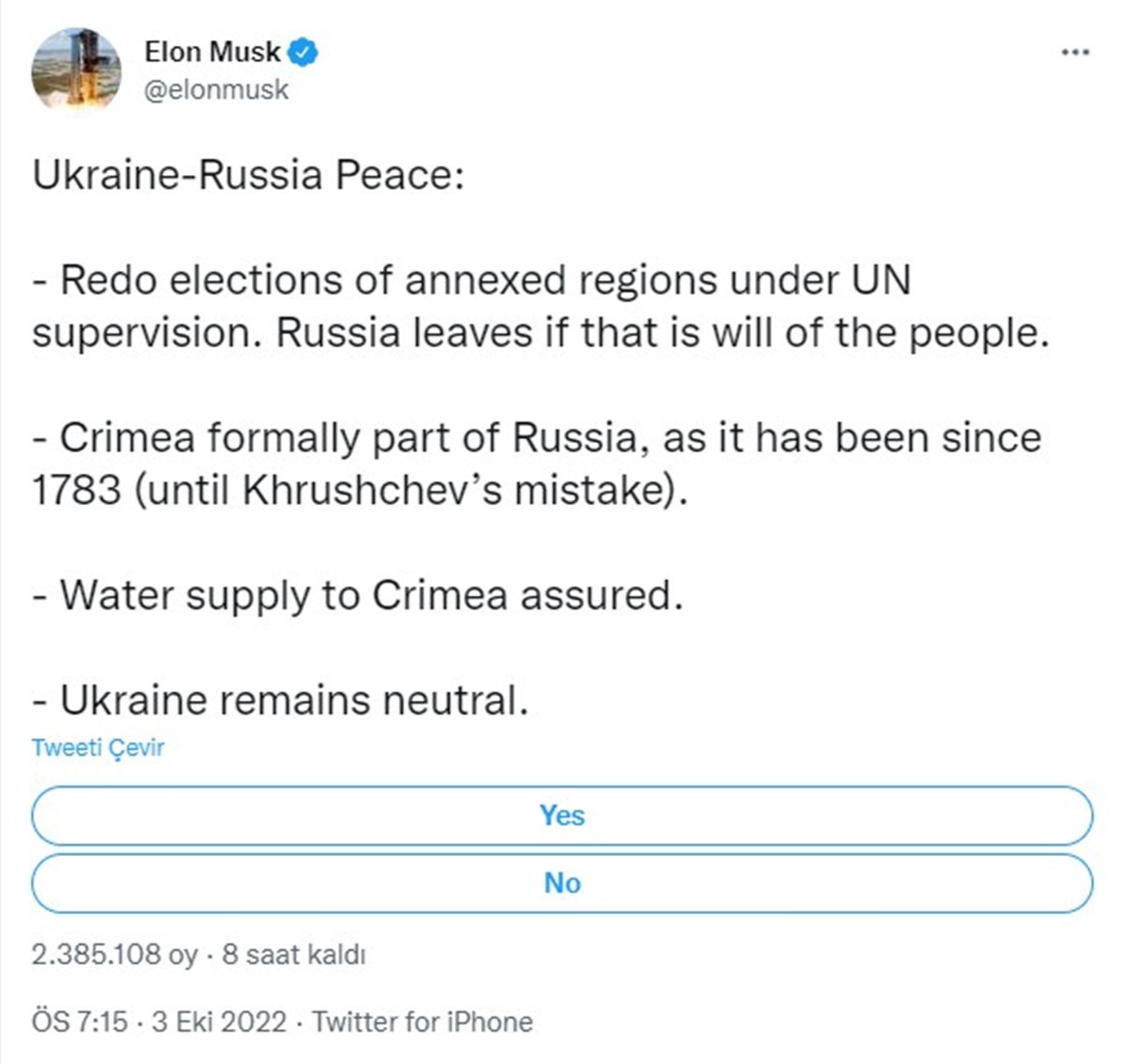This screenshot has width=1124, height=1064.
Task: Click the "Elon Musk" display name
Action: coord(212,52)
